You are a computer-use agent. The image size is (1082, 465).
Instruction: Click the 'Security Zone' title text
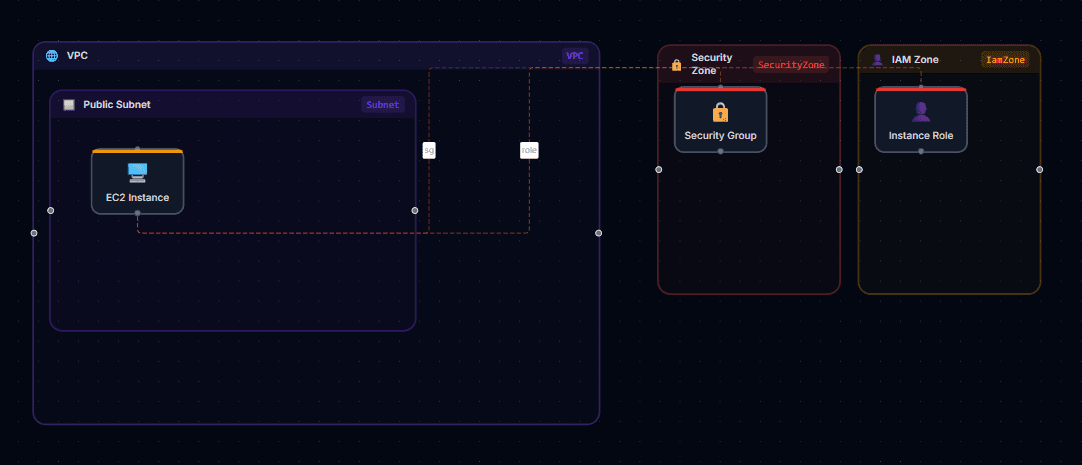pyautogui.click(x=712, y=64)
